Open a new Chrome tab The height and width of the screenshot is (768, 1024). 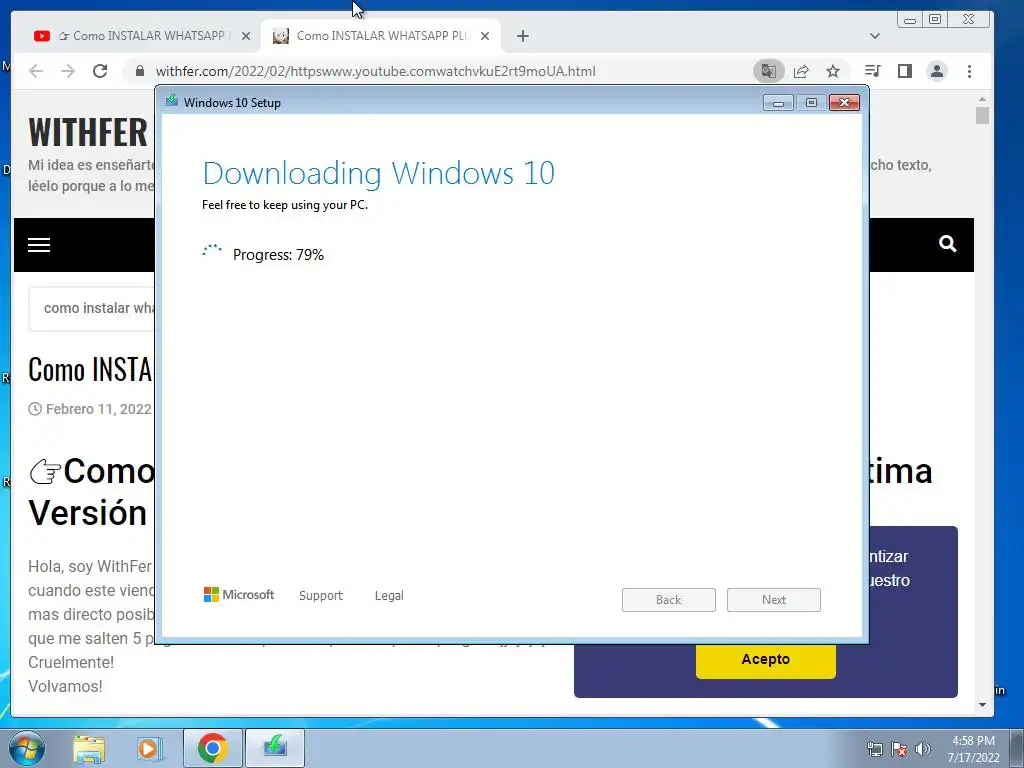522,36
